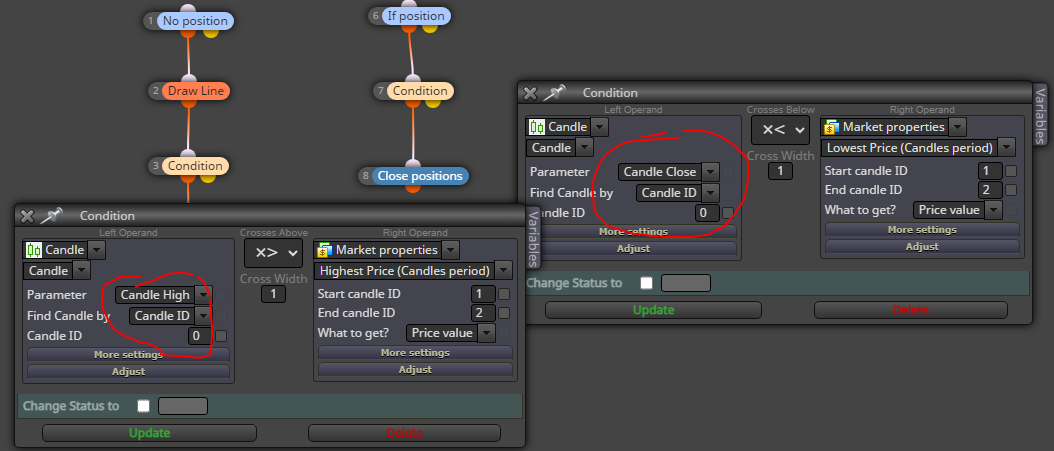Open right operand More settings, lower-left panel
This screenshot has height=451, width=1054.
click(x=415, y=352)
